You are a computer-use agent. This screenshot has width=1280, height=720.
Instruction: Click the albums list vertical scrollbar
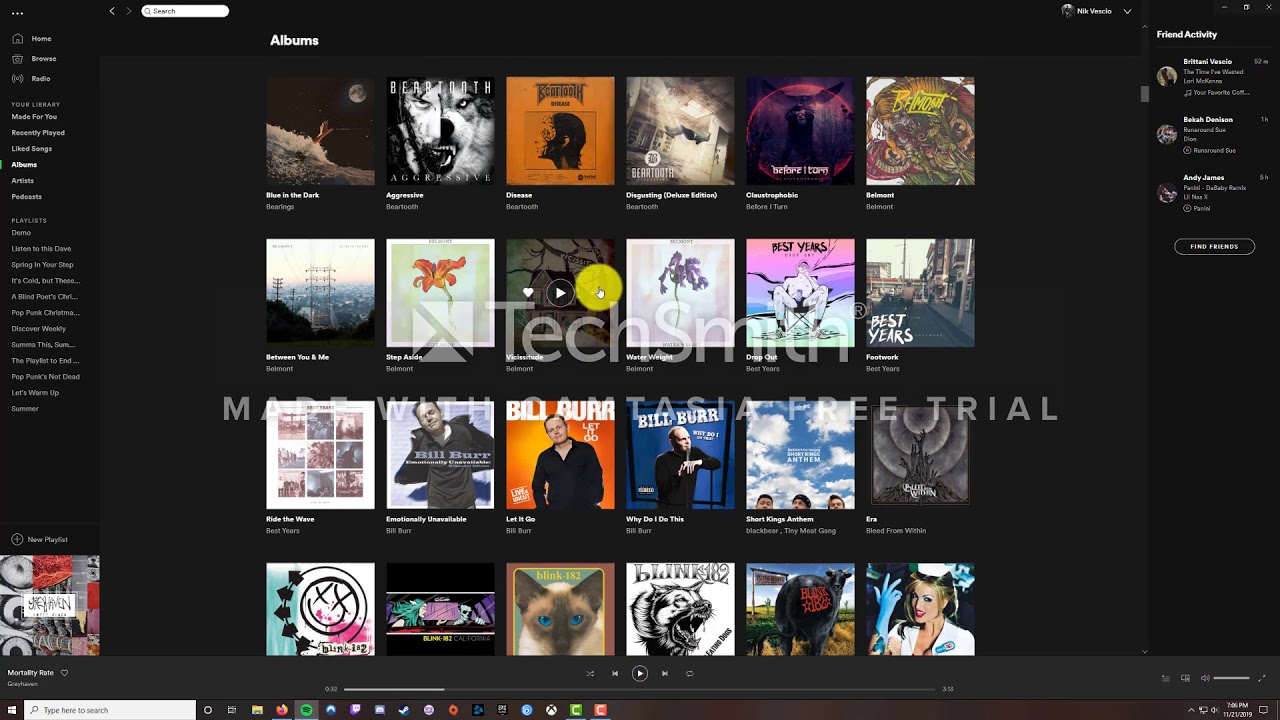point(1145,93)
